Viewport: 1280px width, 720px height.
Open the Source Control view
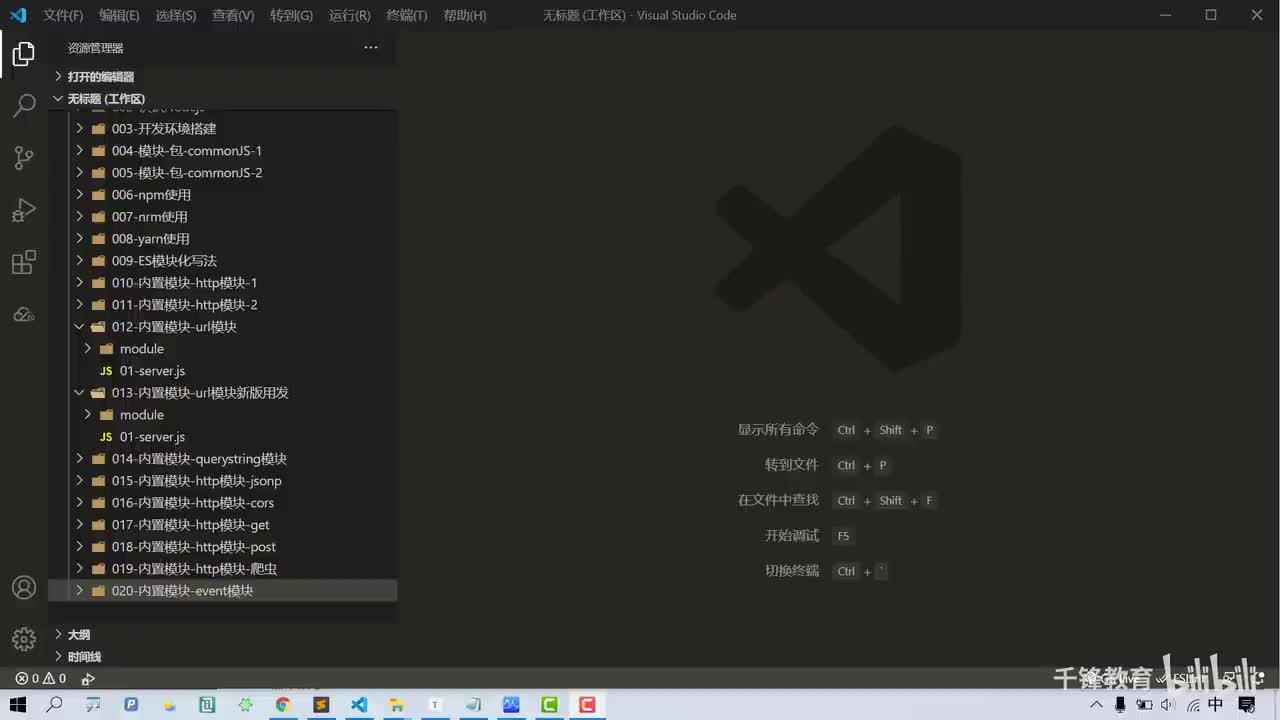click(x=23, y=158)
